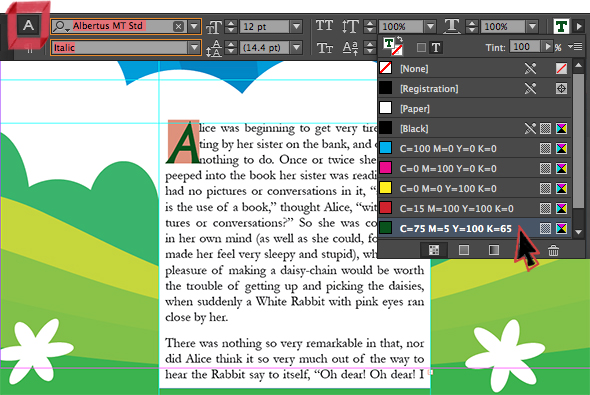Click the registration target icon in [Registration] row
The width and height of the screenshot is (590, 395).
click(x=561, y=88)
